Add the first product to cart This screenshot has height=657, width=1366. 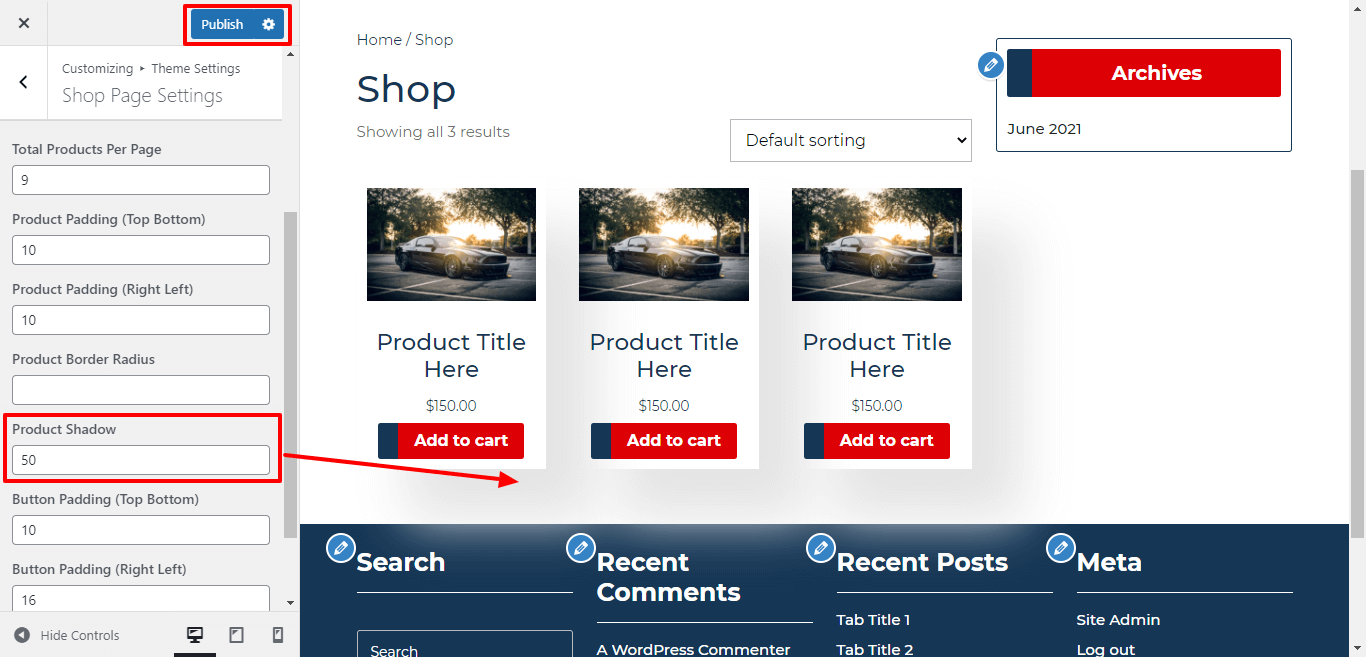click(x=462, y=440)
